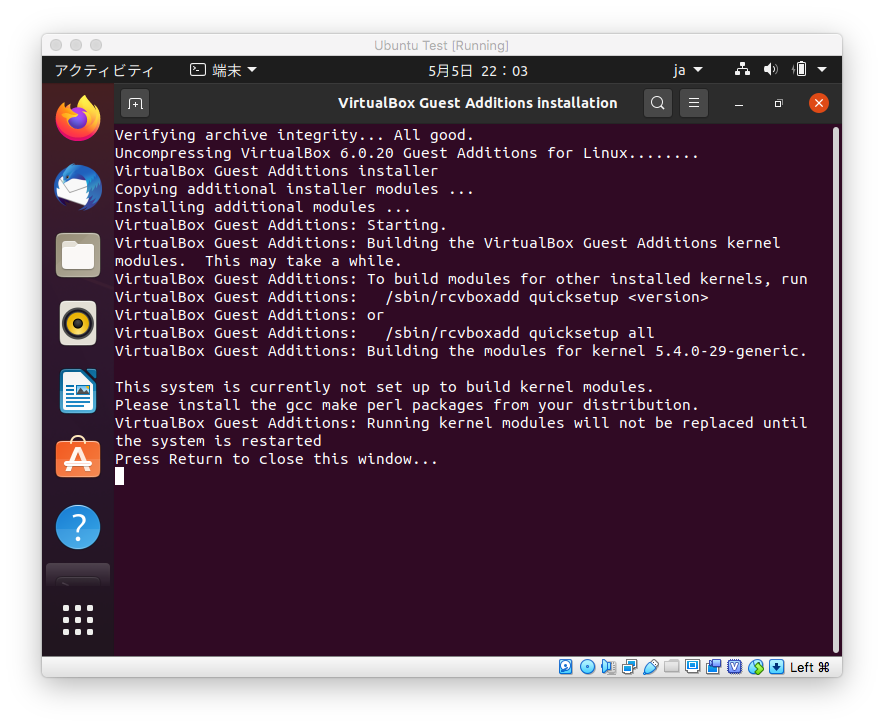Open the Help icon in the dock
The height and width of the screenshot is (727, 884).
pos(78,527)
